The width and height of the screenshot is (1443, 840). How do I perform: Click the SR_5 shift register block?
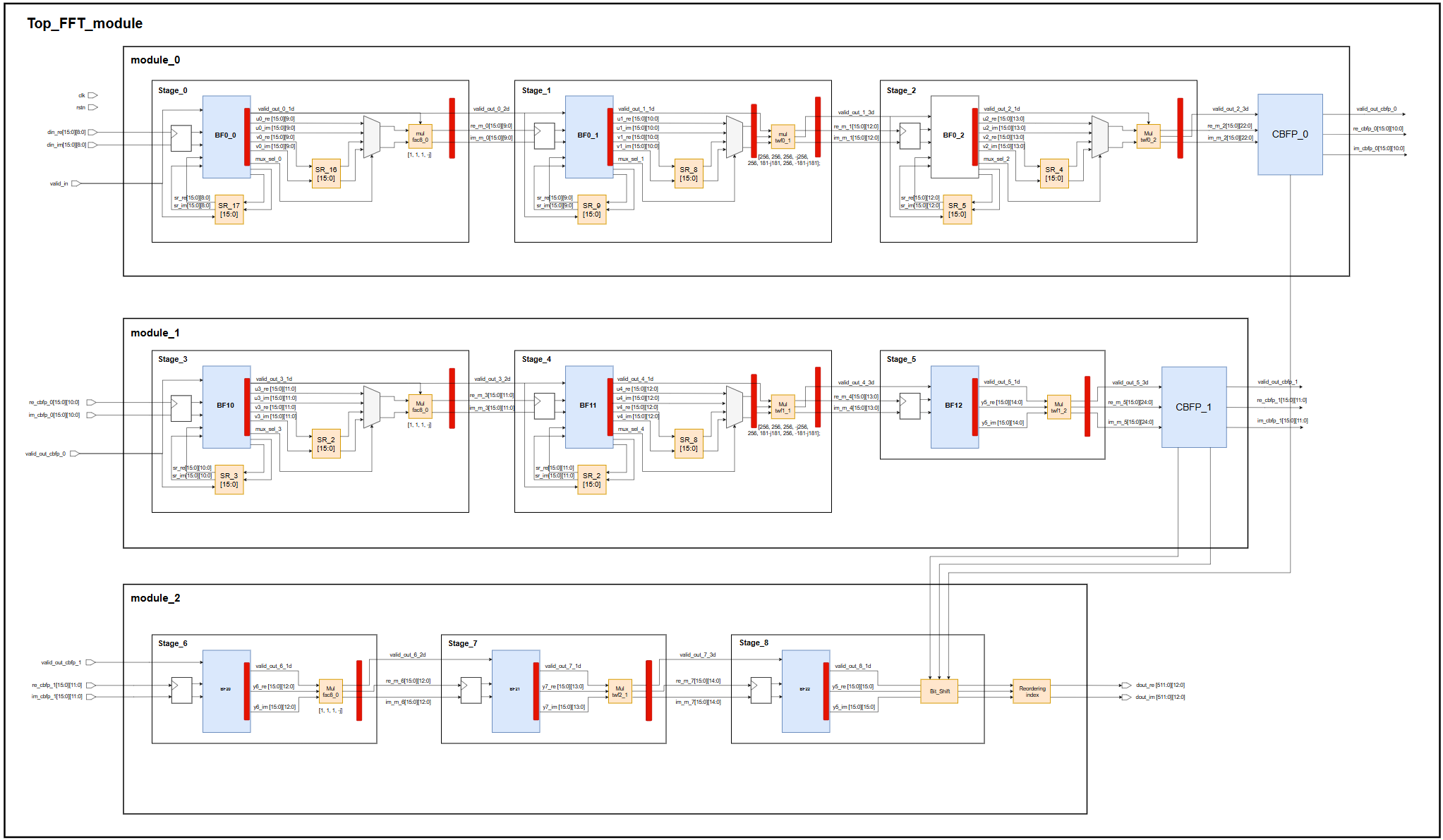[x=957, y=209]
